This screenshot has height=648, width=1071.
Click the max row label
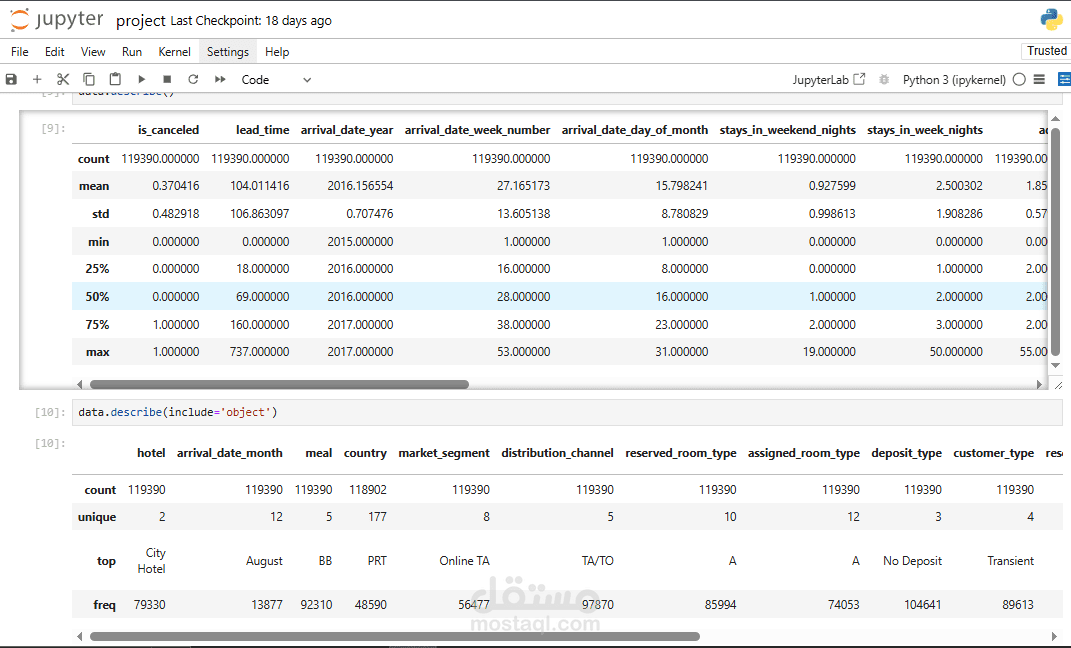tap(98, 352)
